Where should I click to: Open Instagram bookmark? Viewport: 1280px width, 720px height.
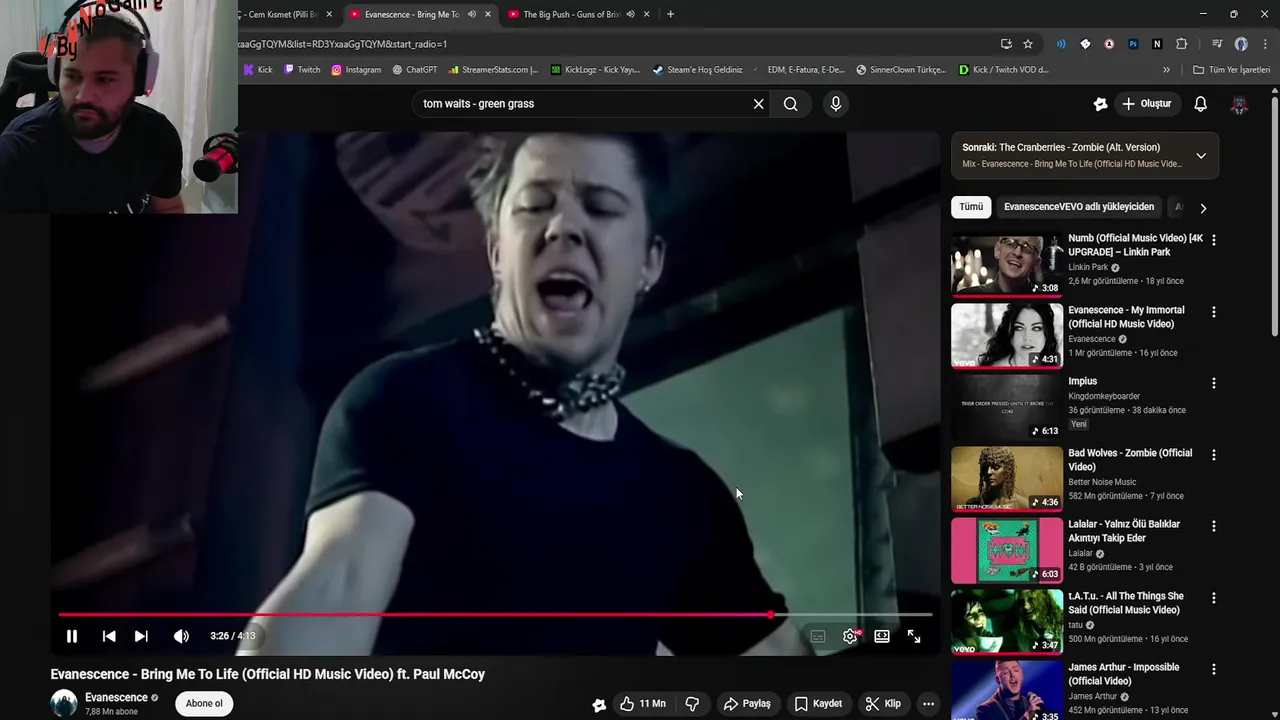(356, 70)
